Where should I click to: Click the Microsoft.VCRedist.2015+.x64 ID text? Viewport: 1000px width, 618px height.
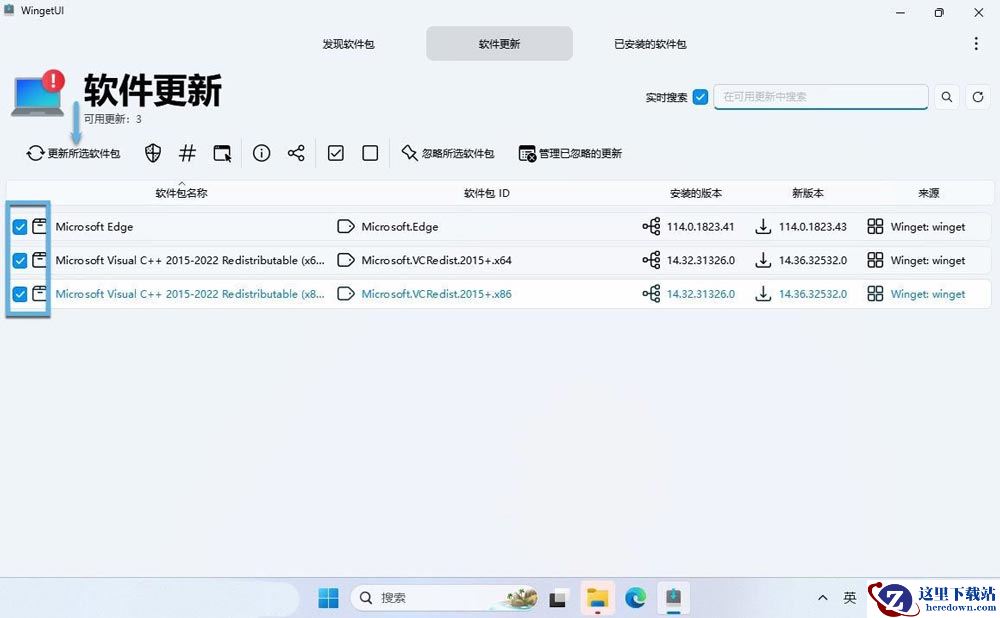click(x=436, y=260)
